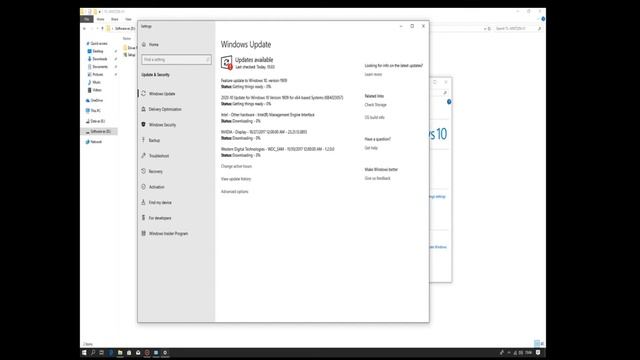
Task: Select Downloads in File Explorer navigation pane
Action: [99, 59]
